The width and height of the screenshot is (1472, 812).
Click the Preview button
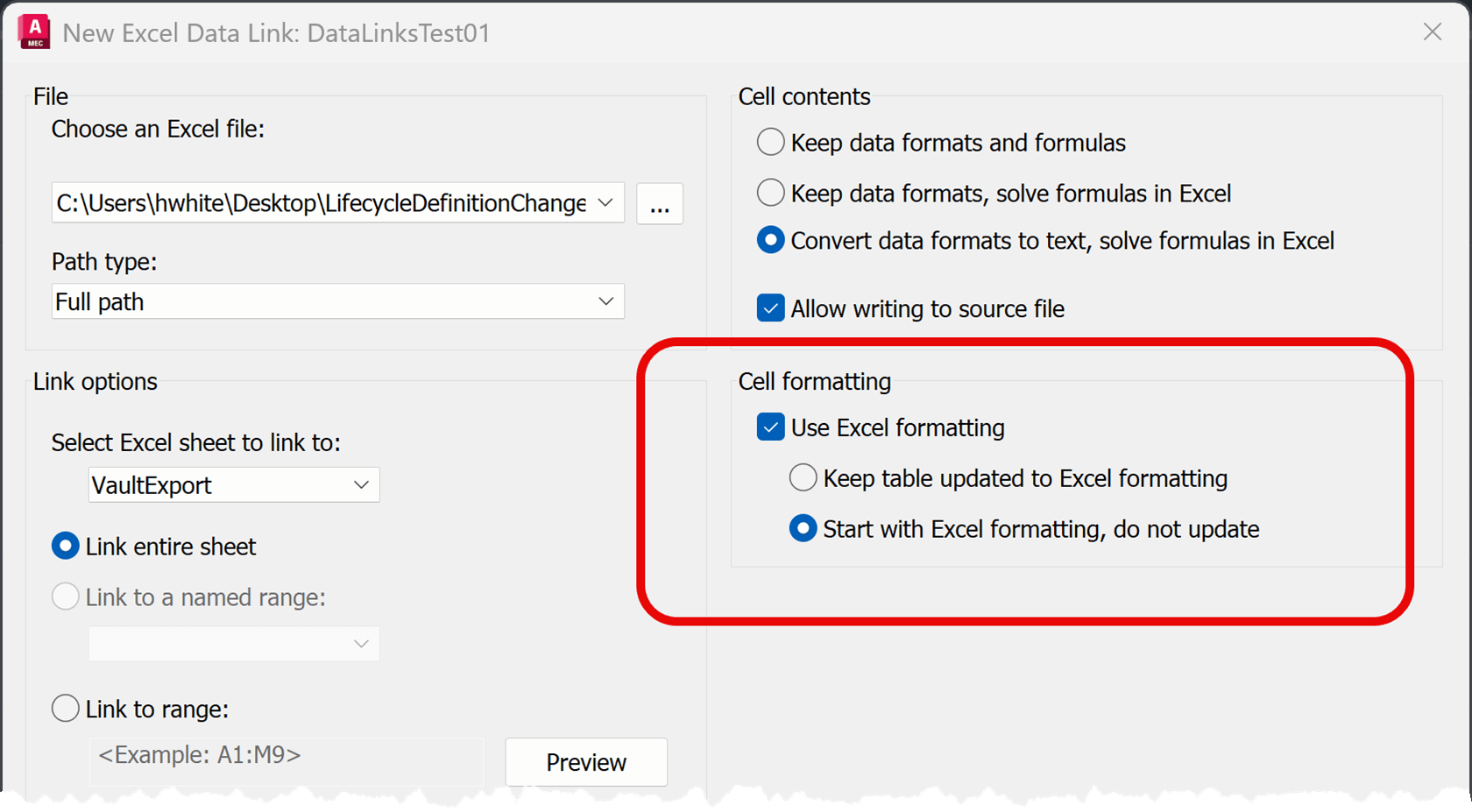click(586, 762)
